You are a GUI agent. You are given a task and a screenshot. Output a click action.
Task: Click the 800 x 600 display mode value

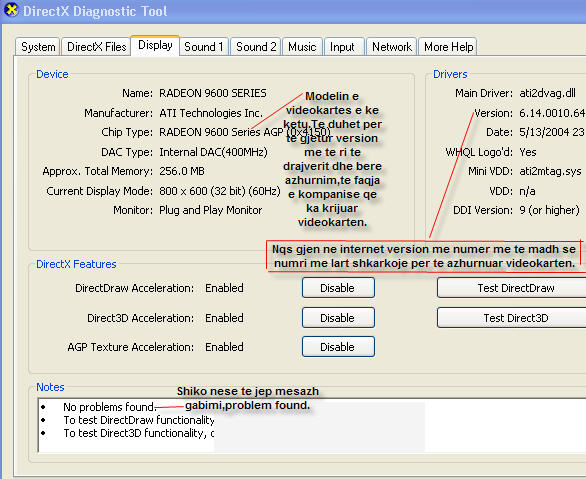(x=220, y=191)
